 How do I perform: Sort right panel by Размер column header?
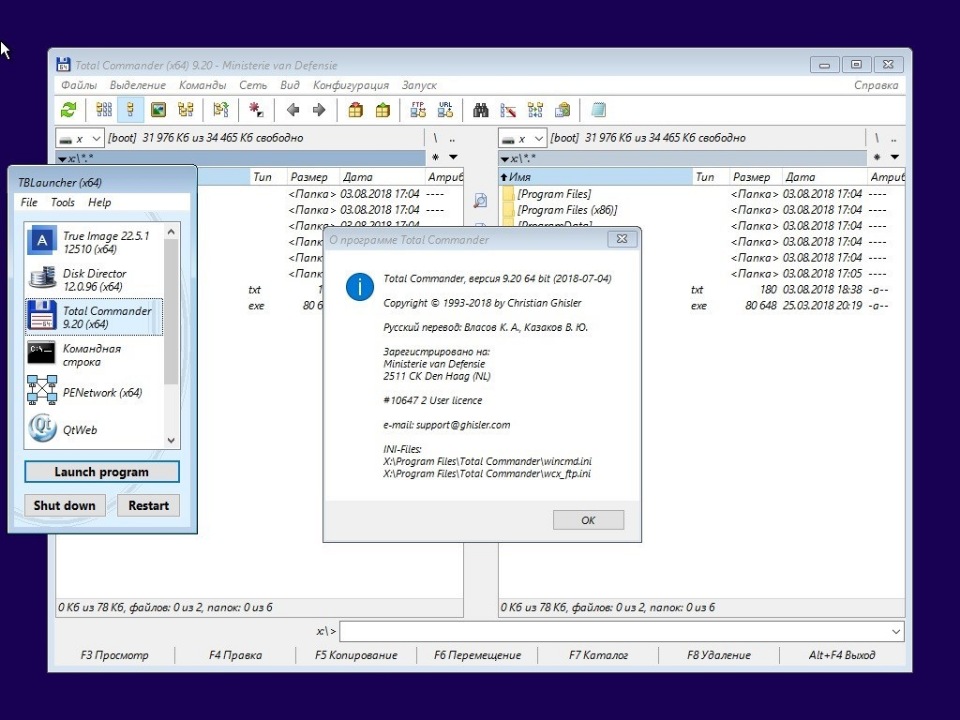pyautogui.click(x=755, y=177)
